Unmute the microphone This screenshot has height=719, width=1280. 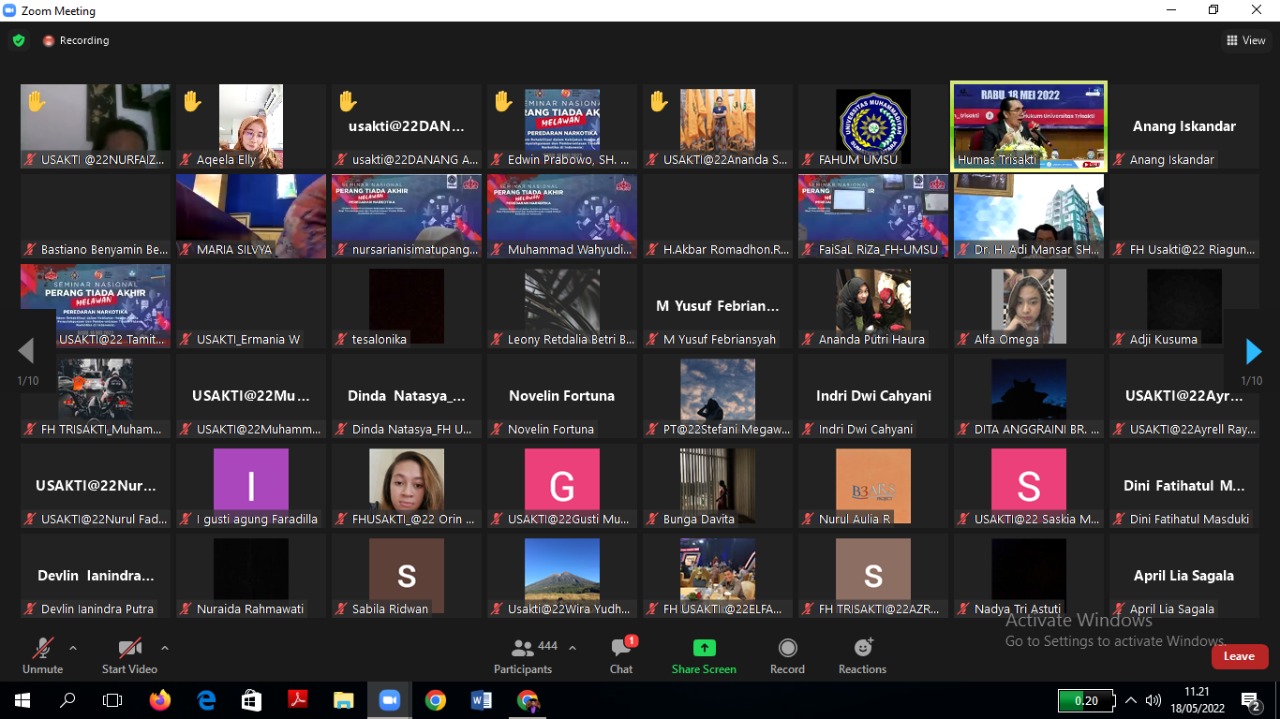pyautogui.click(x=42, y=655)
